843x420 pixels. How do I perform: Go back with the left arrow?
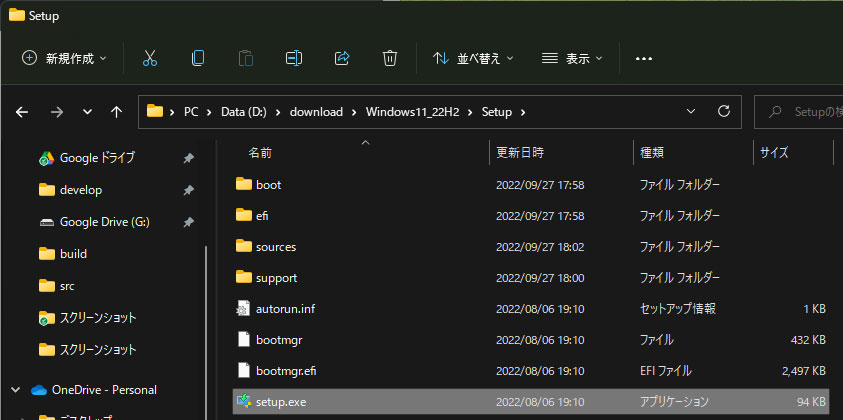coord(22,112)
